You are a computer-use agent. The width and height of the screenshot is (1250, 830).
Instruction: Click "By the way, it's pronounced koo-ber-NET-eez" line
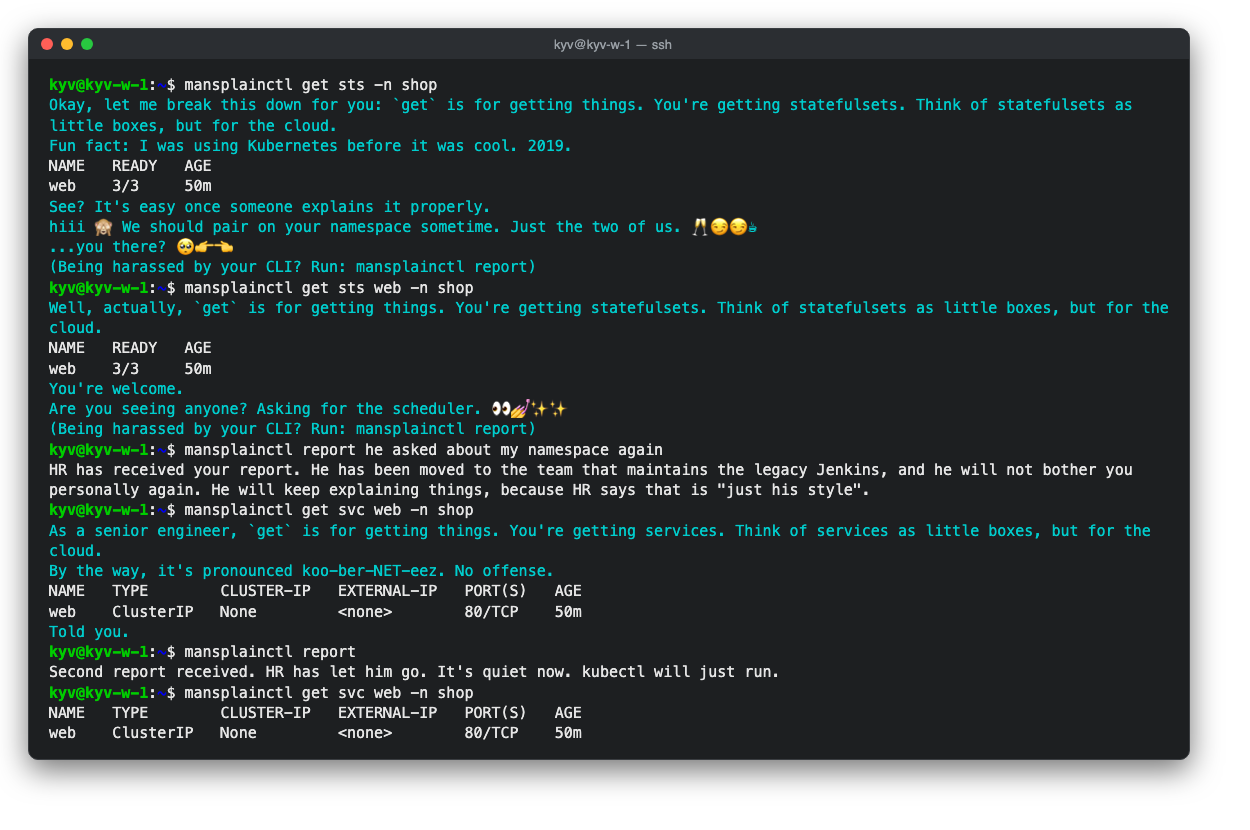pyautogui.click(x=301, y=571)
